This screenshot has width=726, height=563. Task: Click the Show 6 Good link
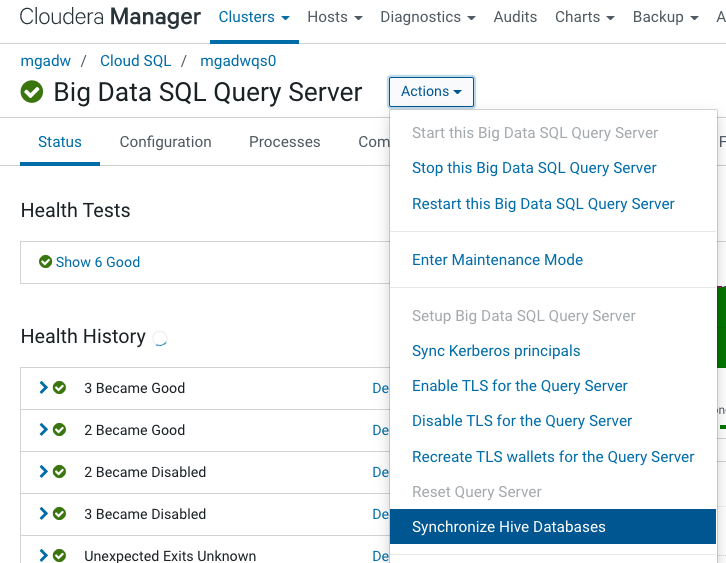pos(98,262)
